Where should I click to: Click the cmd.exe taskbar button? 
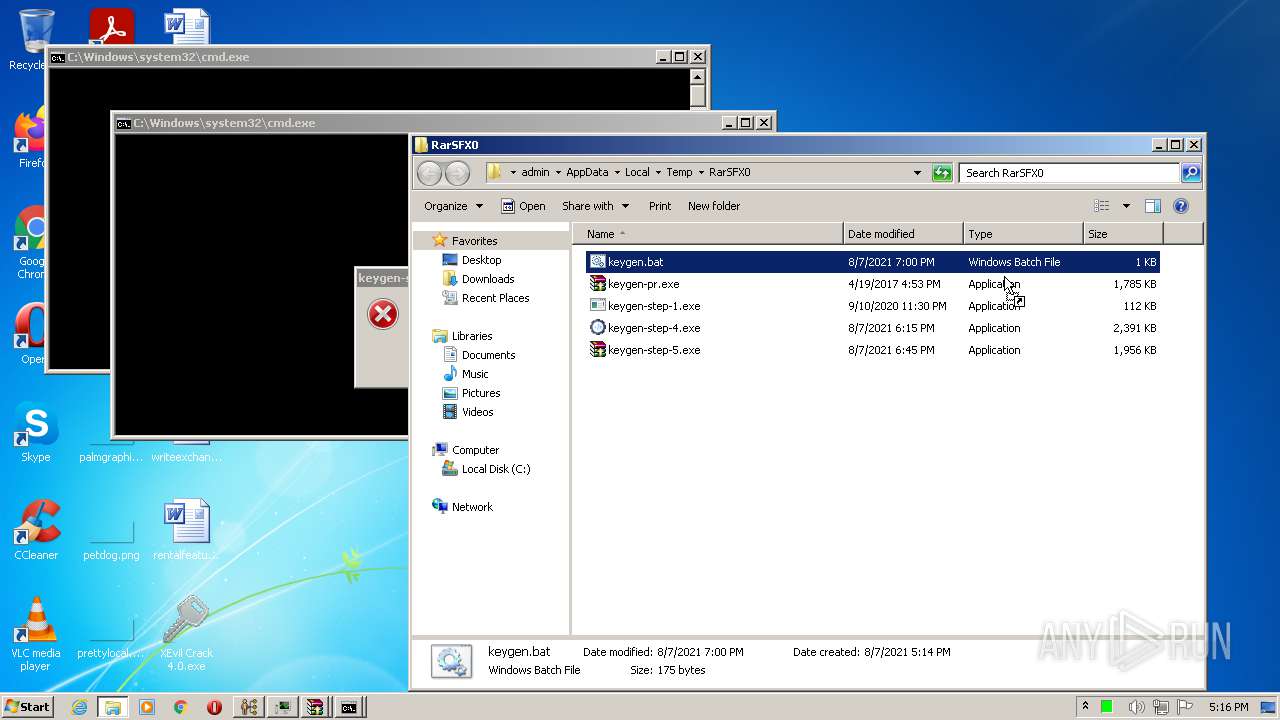[x=349, y=707]
